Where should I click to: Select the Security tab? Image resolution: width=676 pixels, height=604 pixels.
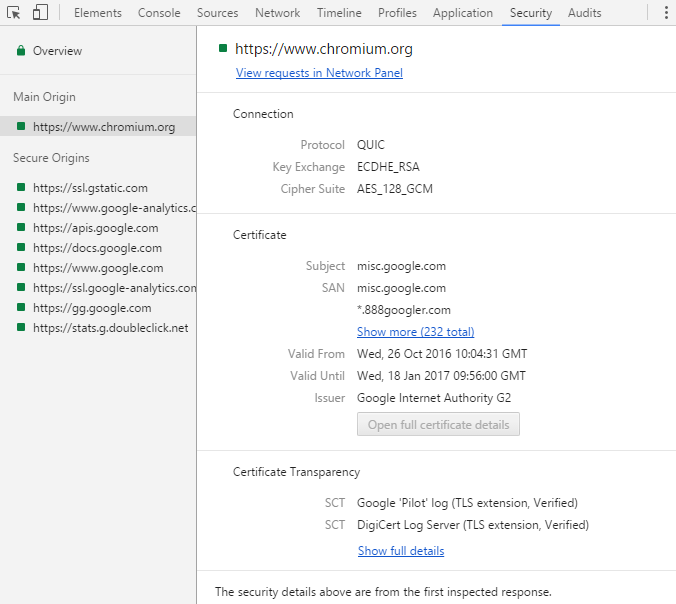[531, 13]
